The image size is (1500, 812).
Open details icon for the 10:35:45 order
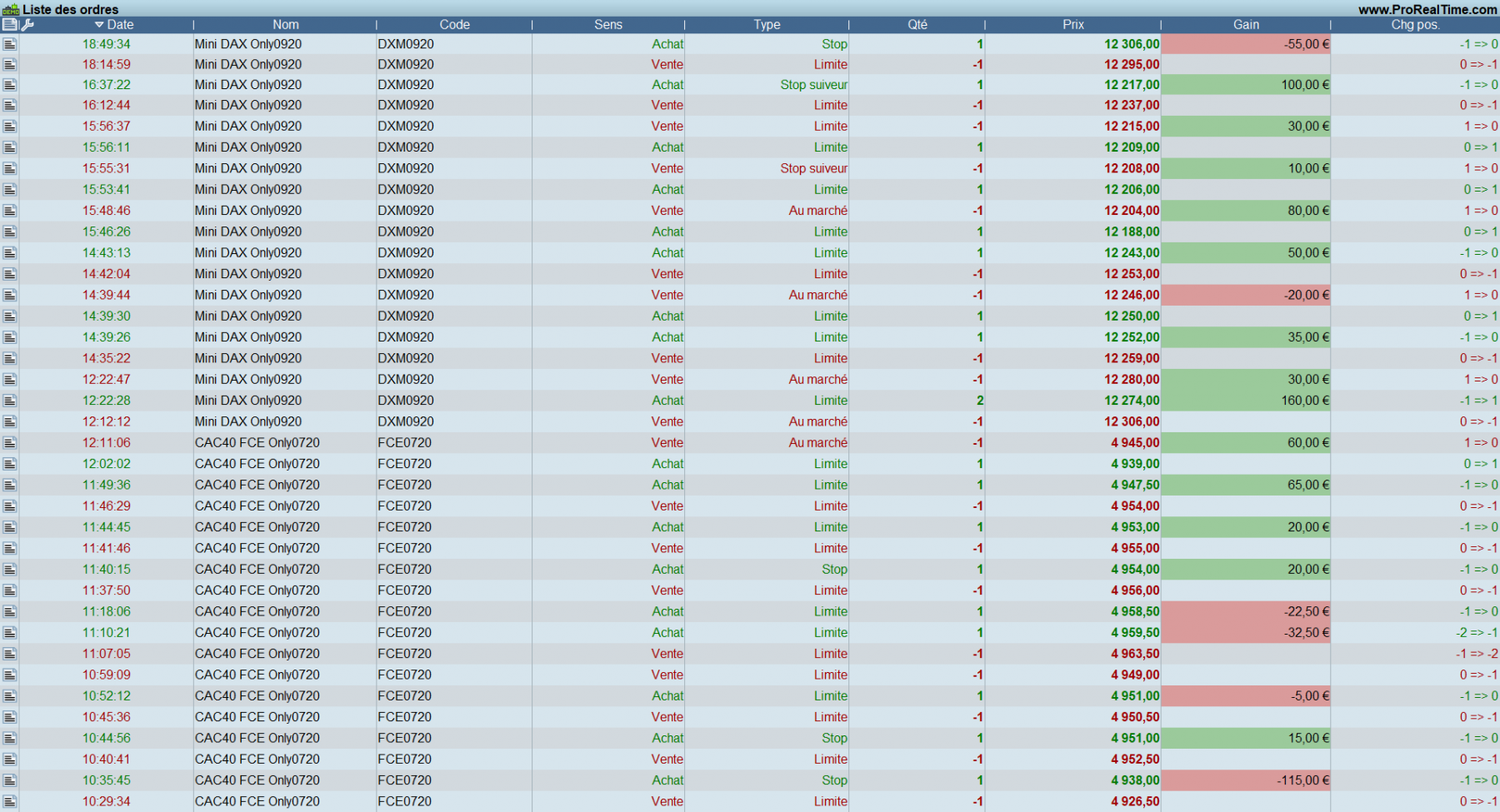[10, 780]
